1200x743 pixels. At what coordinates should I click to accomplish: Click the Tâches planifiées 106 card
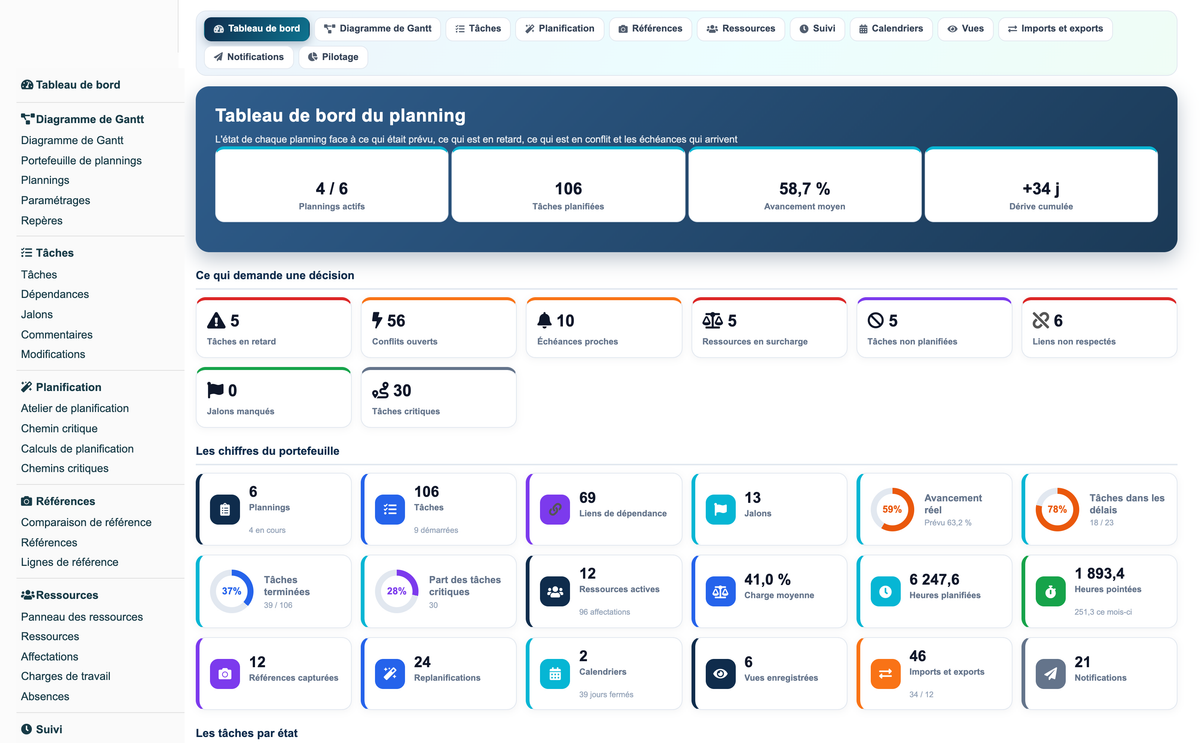[568, 185]
